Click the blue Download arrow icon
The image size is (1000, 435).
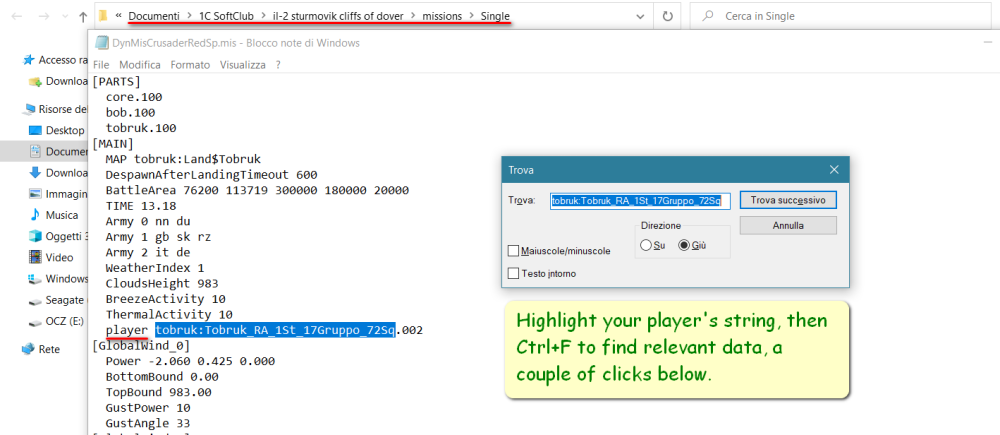coord(35,173)
